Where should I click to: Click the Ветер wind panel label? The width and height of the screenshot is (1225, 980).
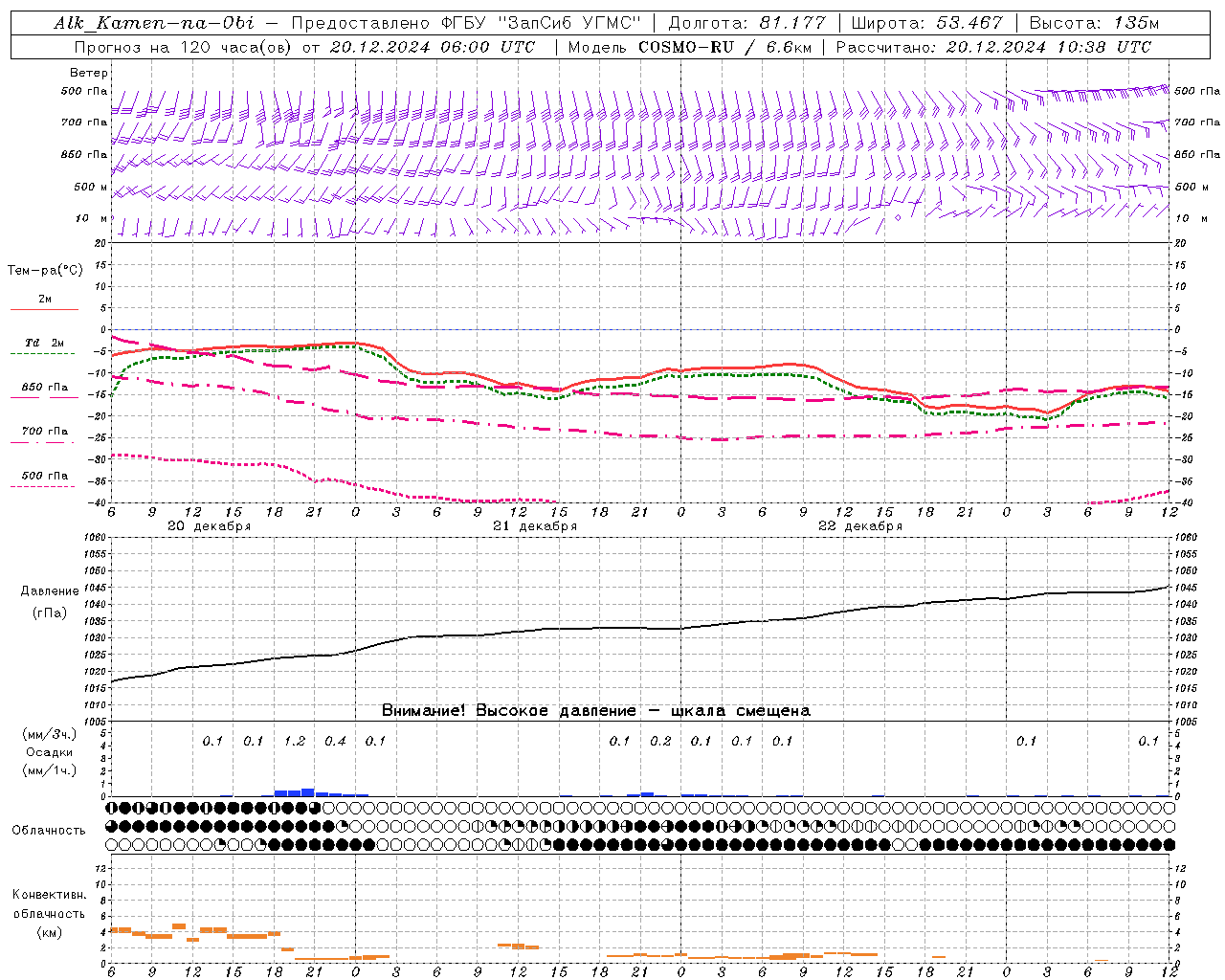[x=89, y=73]
